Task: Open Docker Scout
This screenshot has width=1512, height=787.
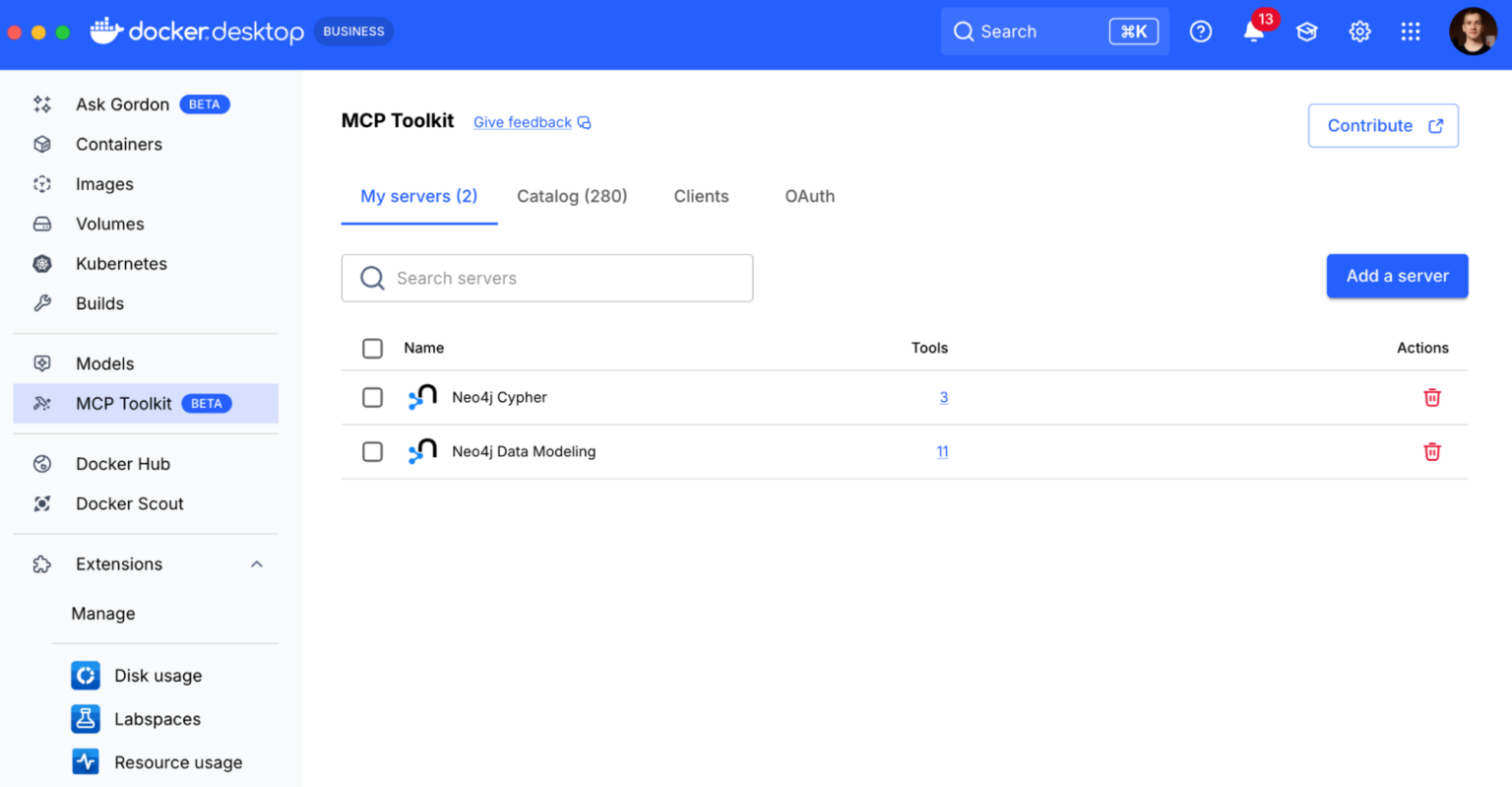Action: [x=129, y=503]
